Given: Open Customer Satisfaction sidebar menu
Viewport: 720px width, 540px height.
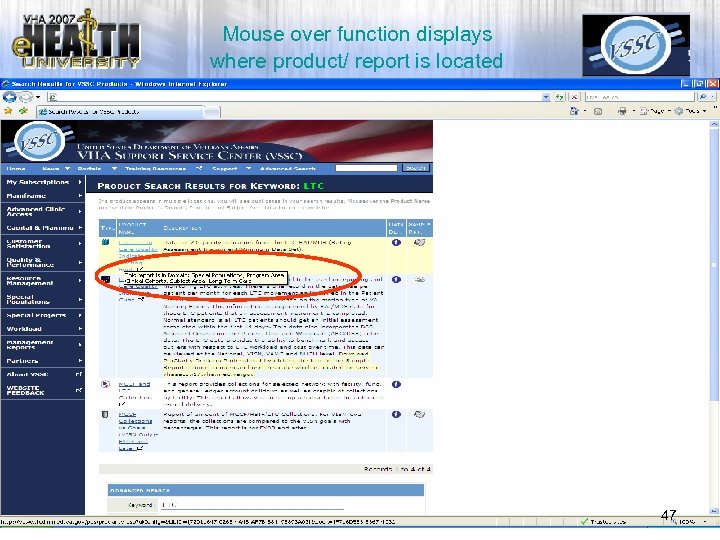Looking at the screenshot, I should tap(43, 243).
